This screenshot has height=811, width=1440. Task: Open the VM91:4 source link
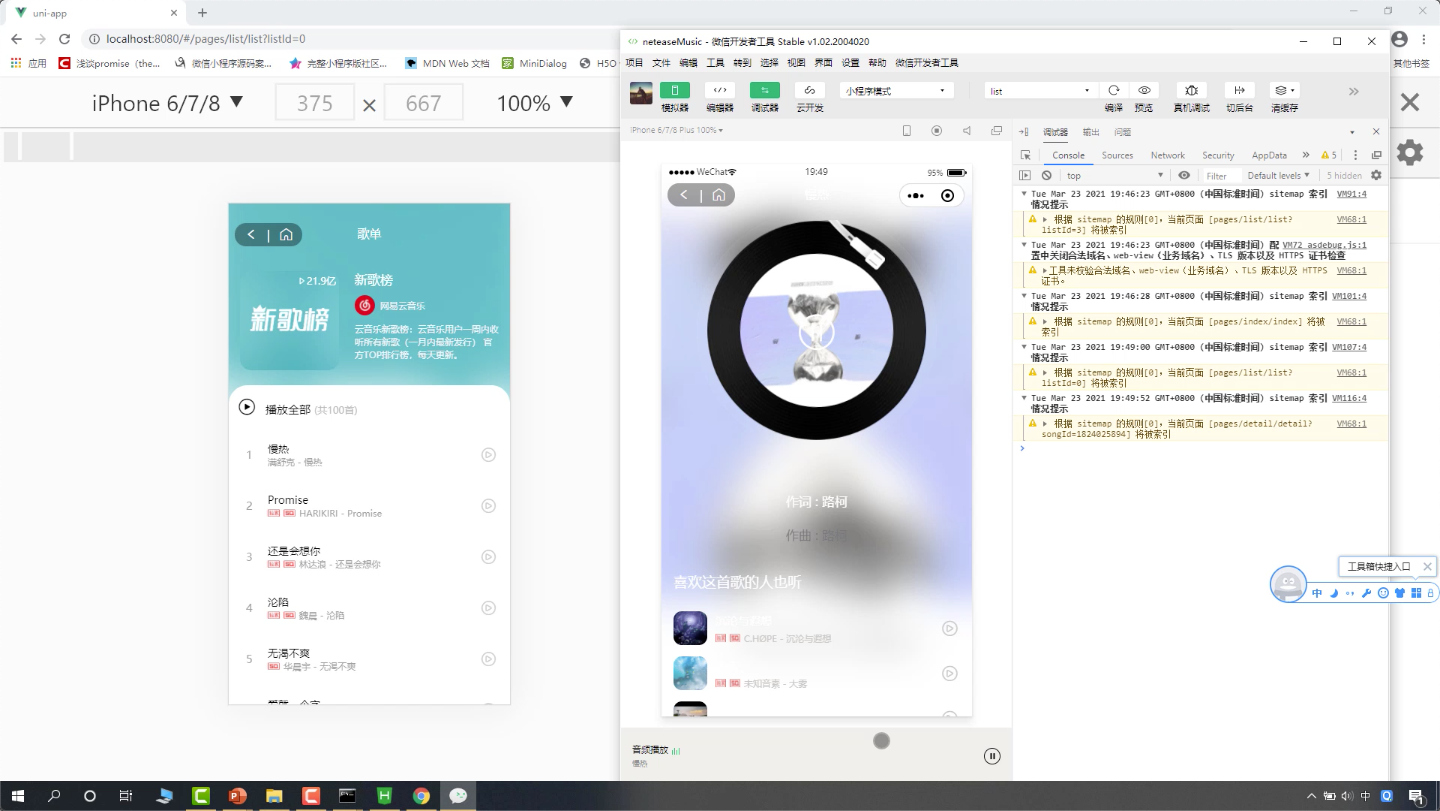point(1351,194)
